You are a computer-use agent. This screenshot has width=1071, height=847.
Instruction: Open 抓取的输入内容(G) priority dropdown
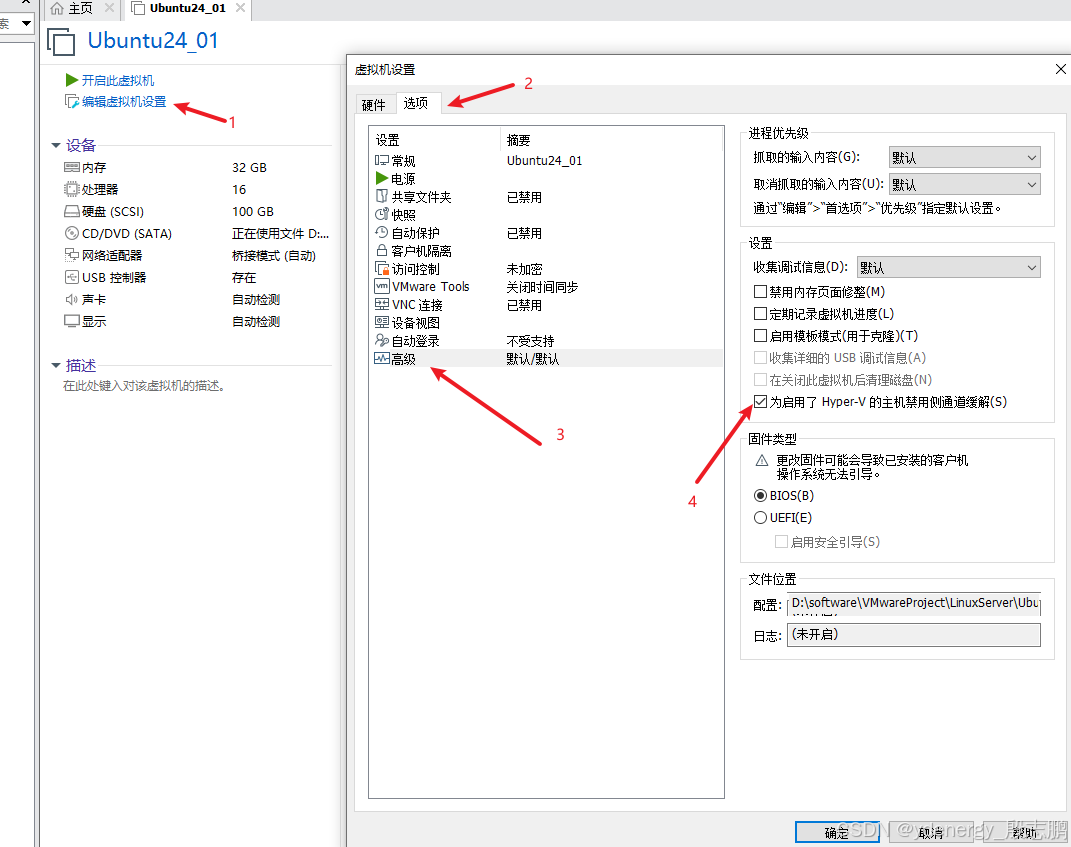(x=964, y=158)
